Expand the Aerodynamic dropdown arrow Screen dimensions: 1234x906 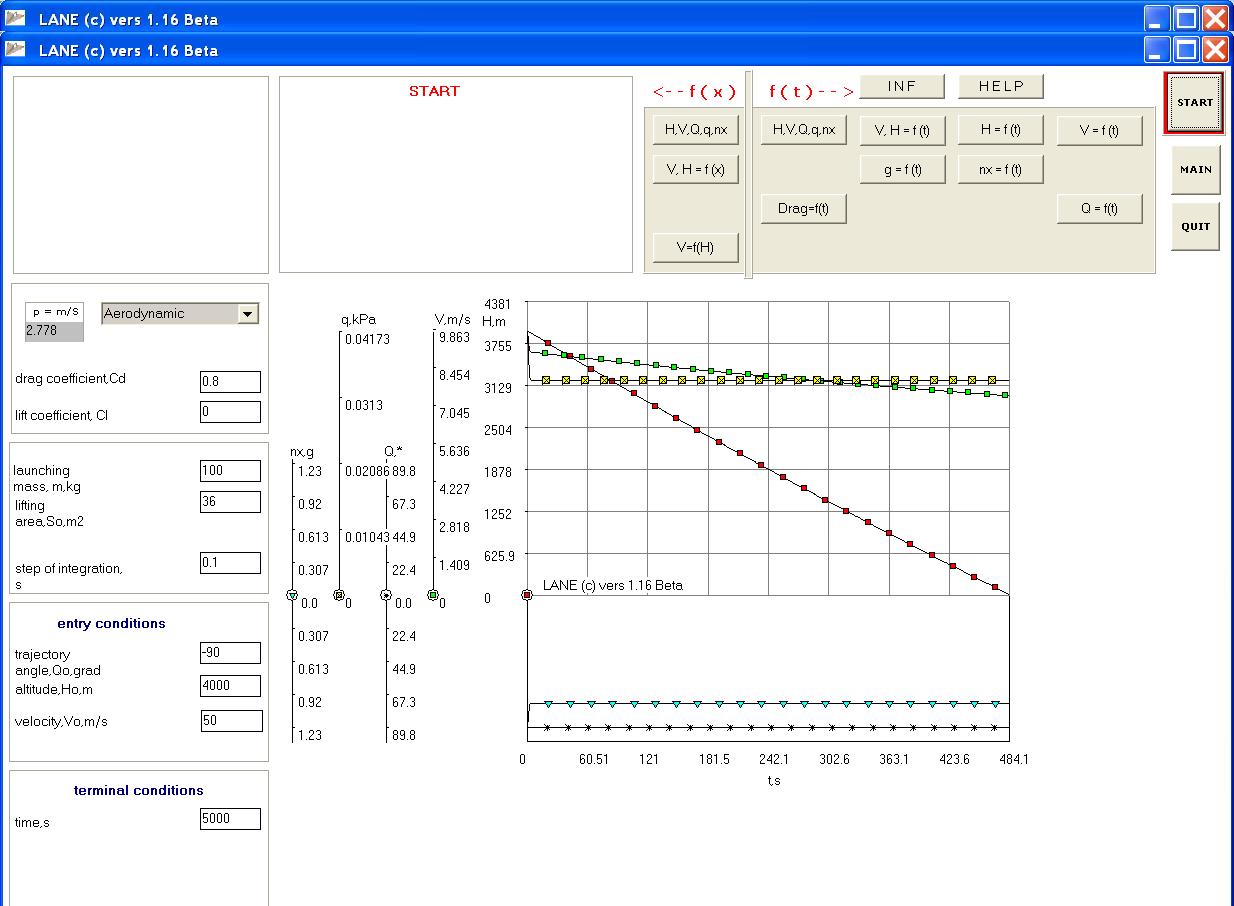pyautogui.click(x=248, y=314)
